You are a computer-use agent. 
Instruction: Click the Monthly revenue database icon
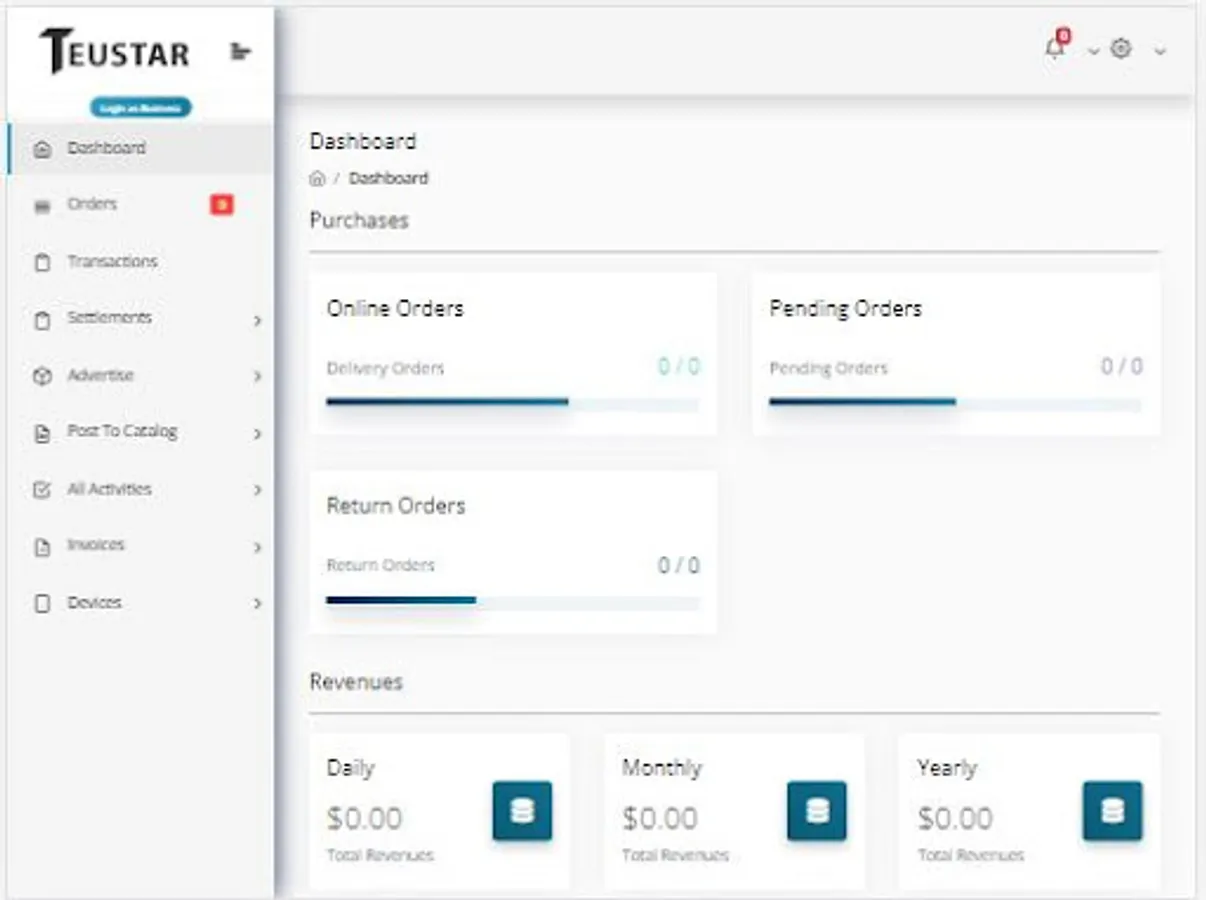[x=816, y=810]
